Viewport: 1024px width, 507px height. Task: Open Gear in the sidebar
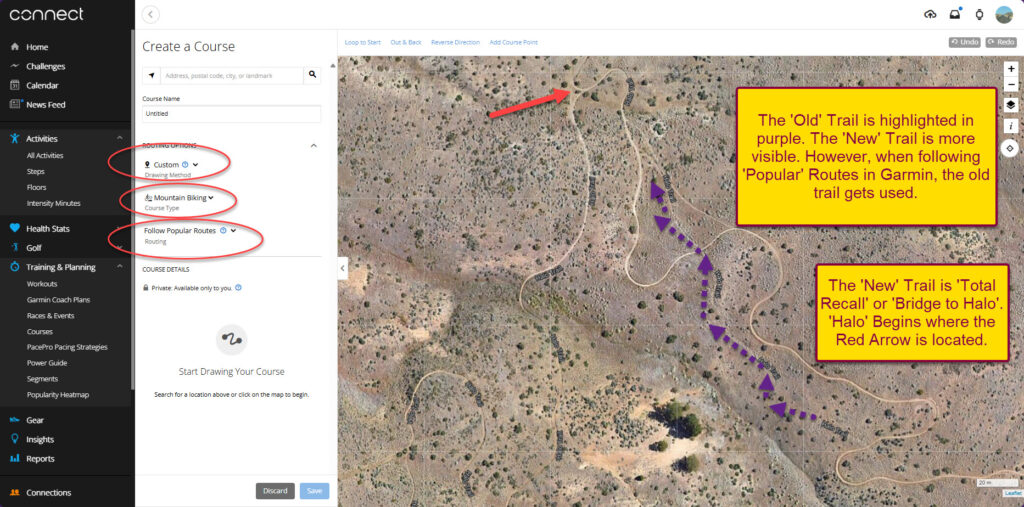(35, 420)
